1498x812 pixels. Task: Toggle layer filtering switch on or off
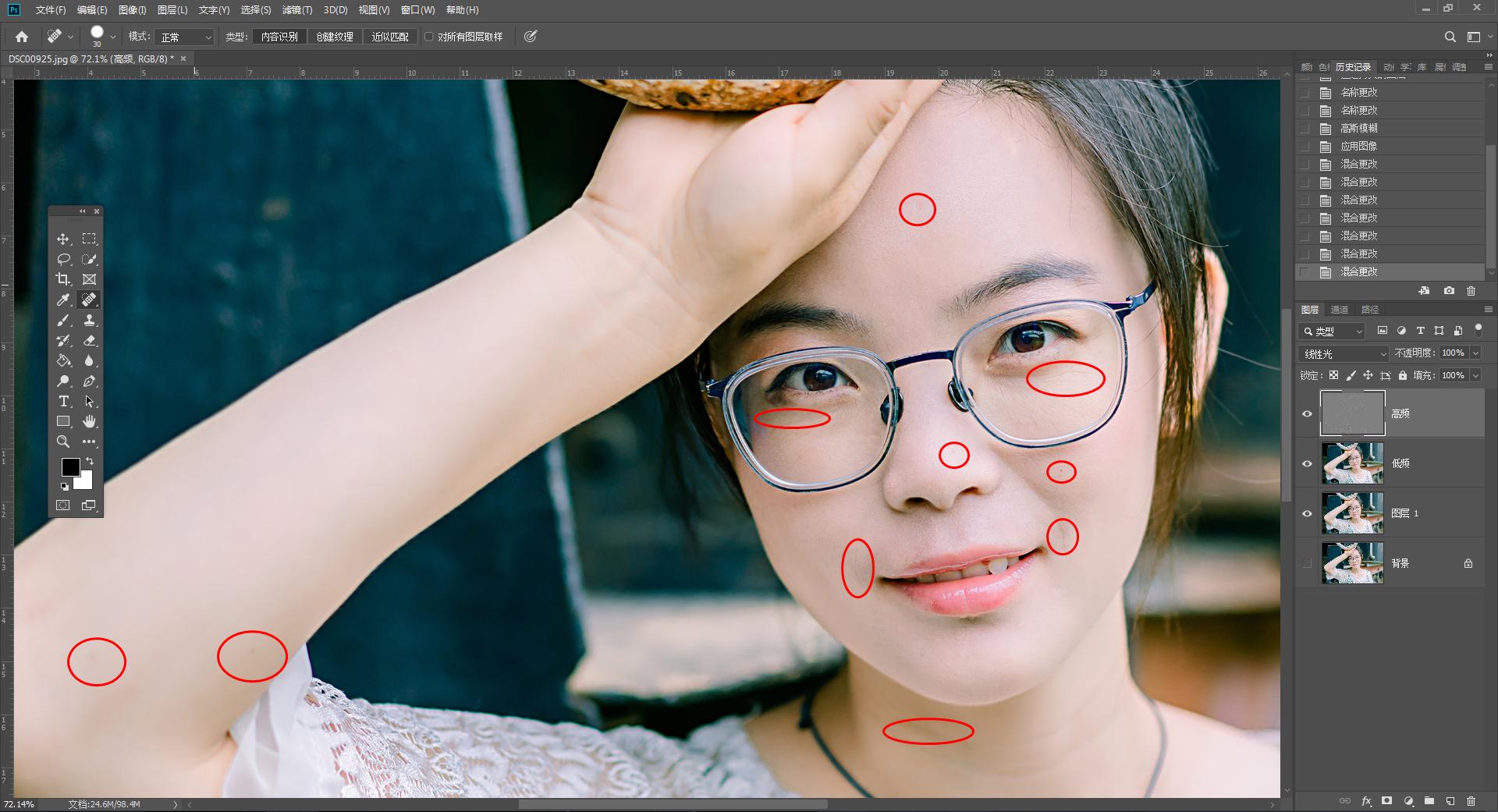pyautogui.click(x=1478, y=331)
